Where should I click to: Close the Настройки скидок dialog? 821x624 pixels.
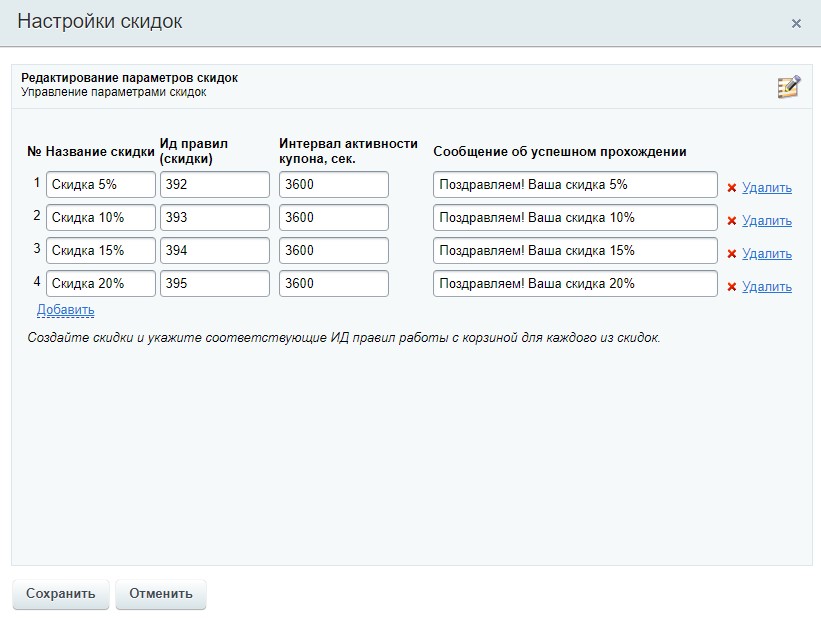(x=796, y=24)
